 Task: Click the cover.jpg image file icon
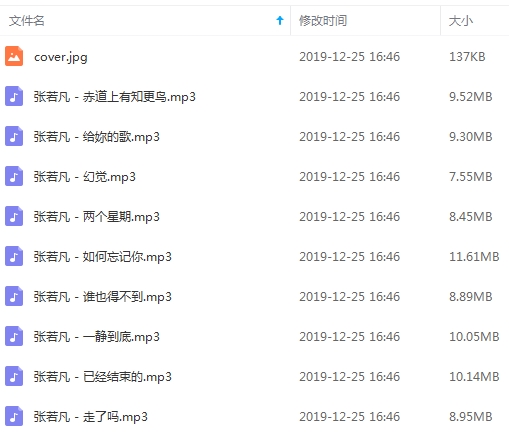[x=14, y=56]
